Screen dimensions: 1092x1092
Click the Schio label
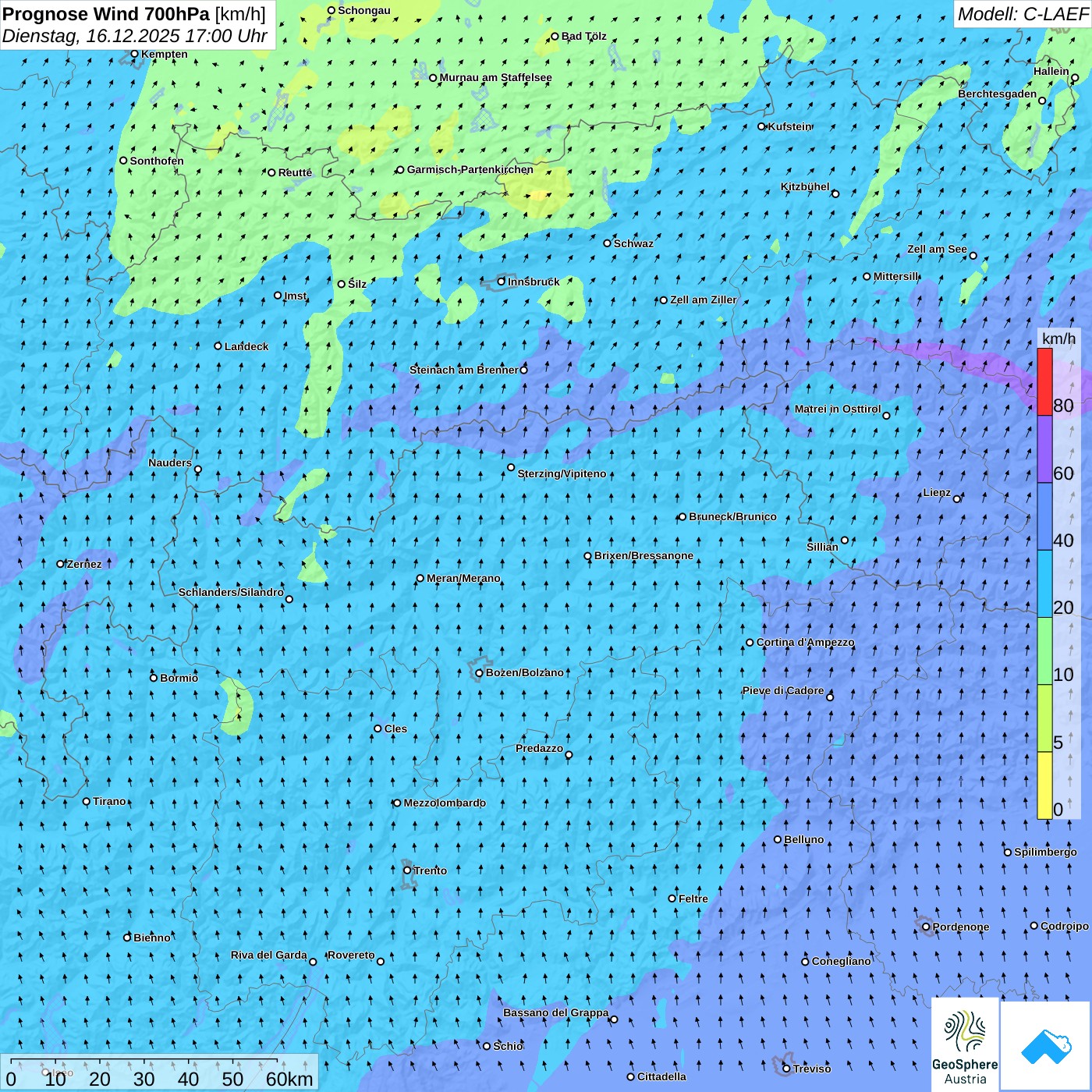508,1046
